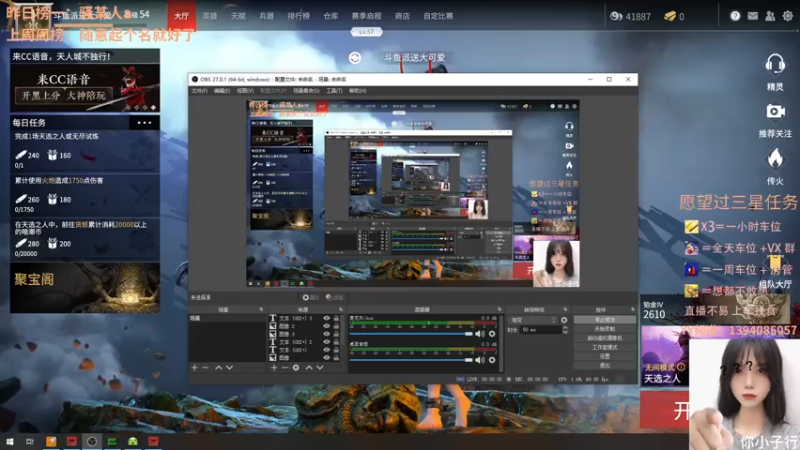
Task: Hide the 图像 3 source
Action: click(x=327, y=334)
